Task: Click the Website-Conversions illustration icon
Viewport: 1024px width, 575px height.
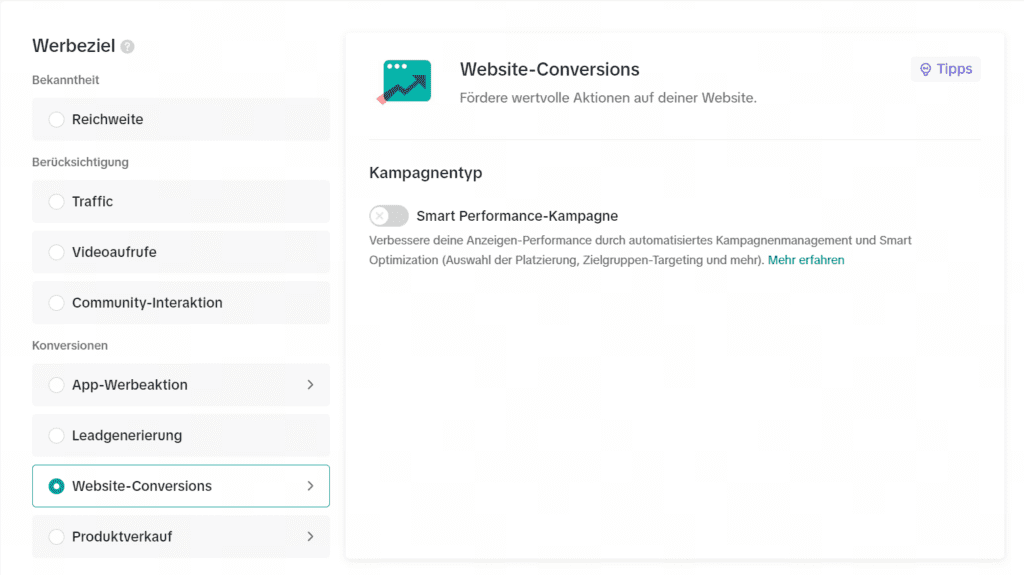Action: point(406,82)
